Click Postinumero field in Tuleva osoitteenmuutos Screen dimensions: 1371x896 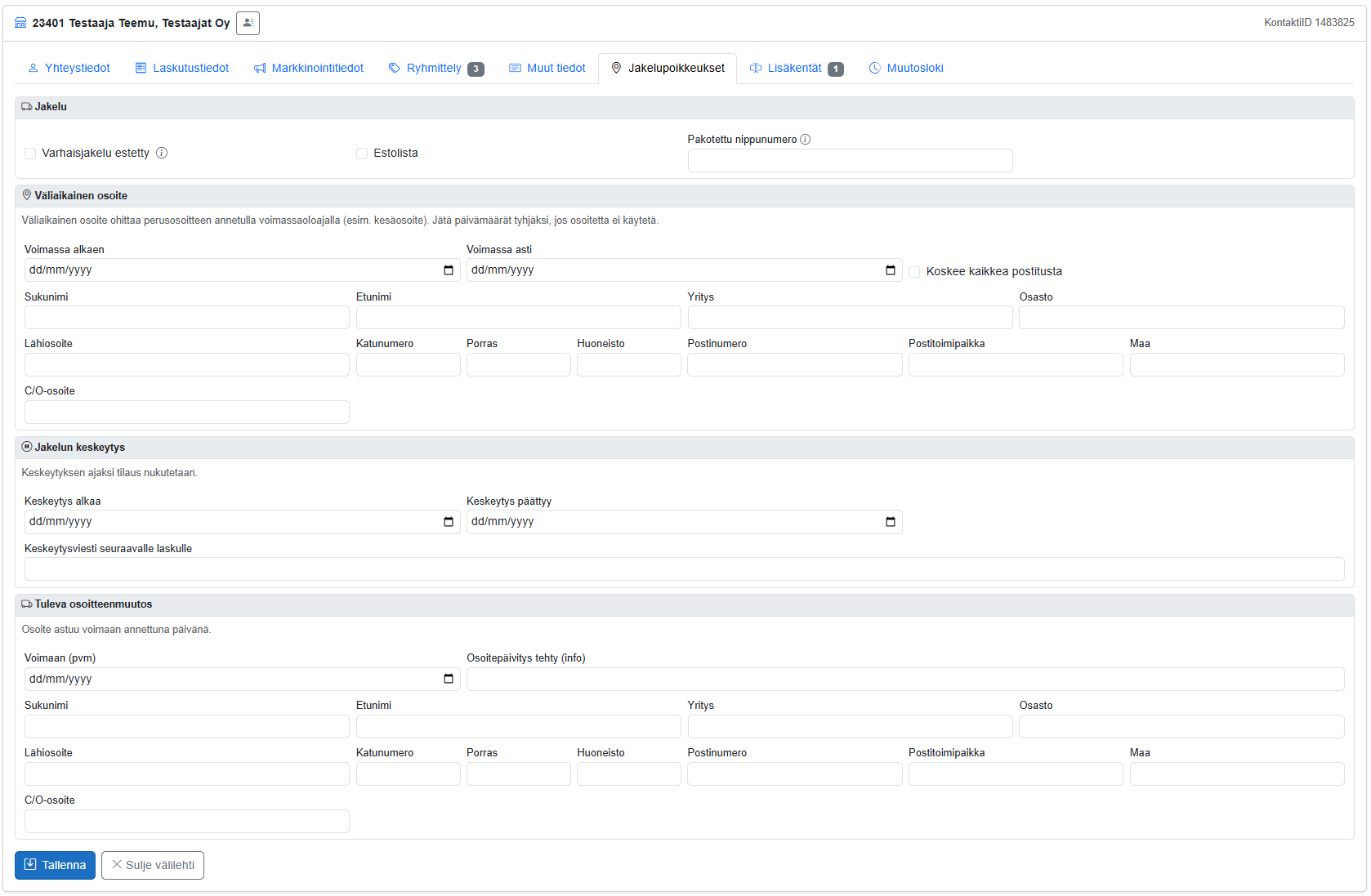tap(795, 774)
